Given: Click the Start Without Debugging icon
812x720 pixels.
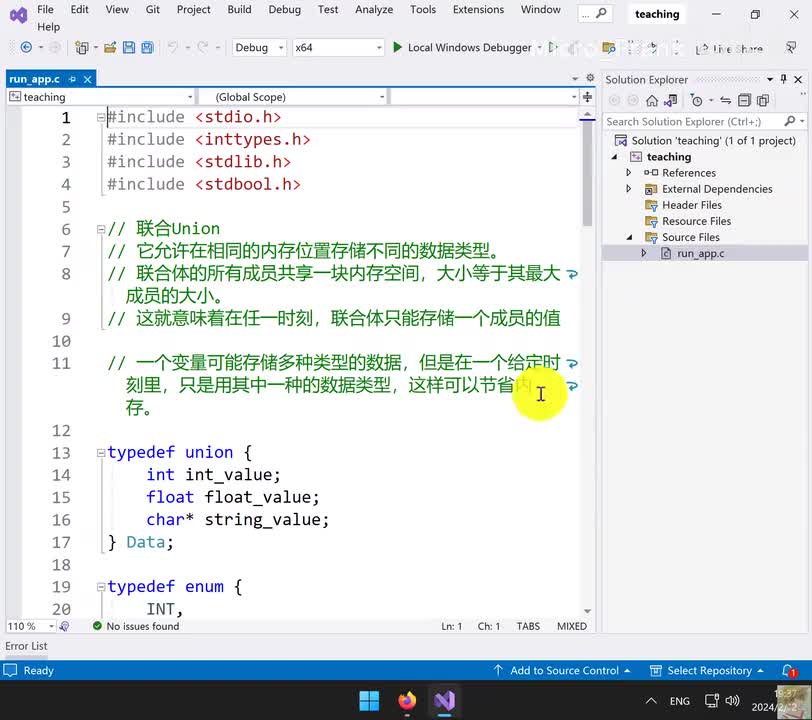Looking at the screenshot, I should click(553, 48).
